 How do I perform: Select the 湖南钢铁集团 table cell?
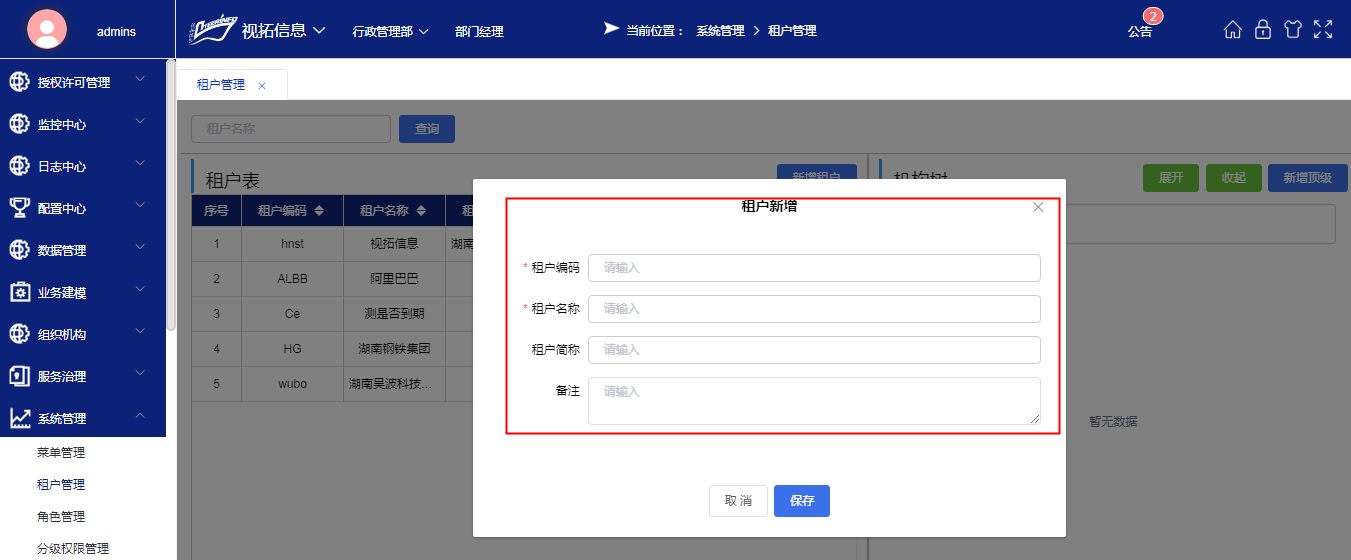click(x=394, y=349)
